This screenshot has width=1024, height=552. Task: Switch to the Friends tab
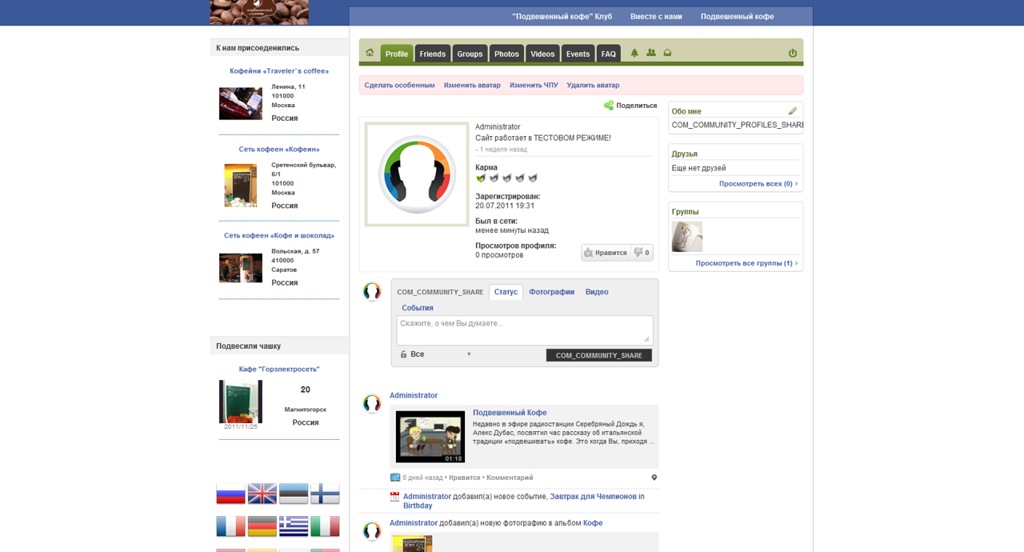pos(432,54)
